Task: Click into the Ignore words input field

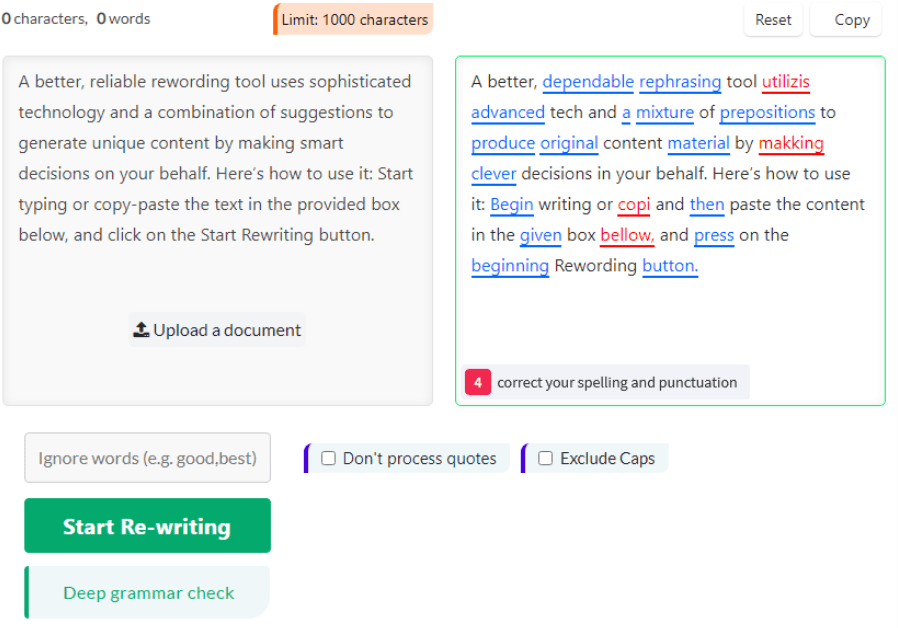Action: point(147,458)
